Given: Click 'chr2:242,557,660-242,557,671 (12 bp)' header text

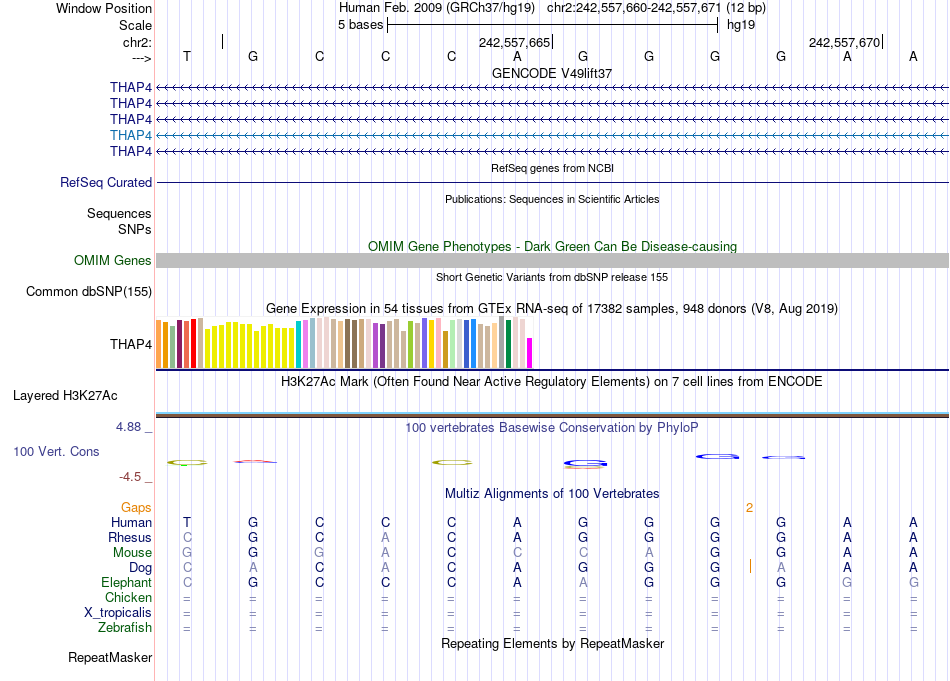Looking at the screenshot, I should [x=656, y=8].
